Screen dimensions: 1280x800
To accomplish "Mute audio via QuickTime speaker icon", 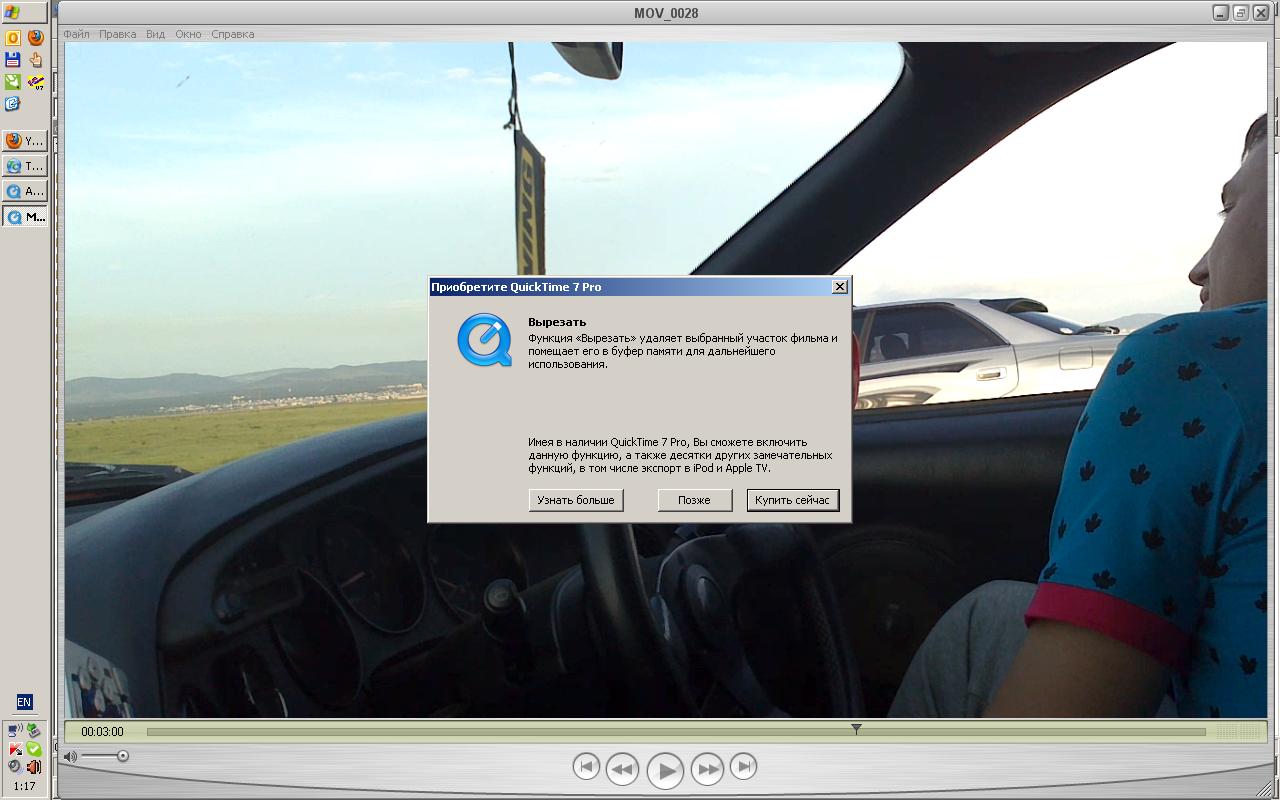I will (70, 757).
